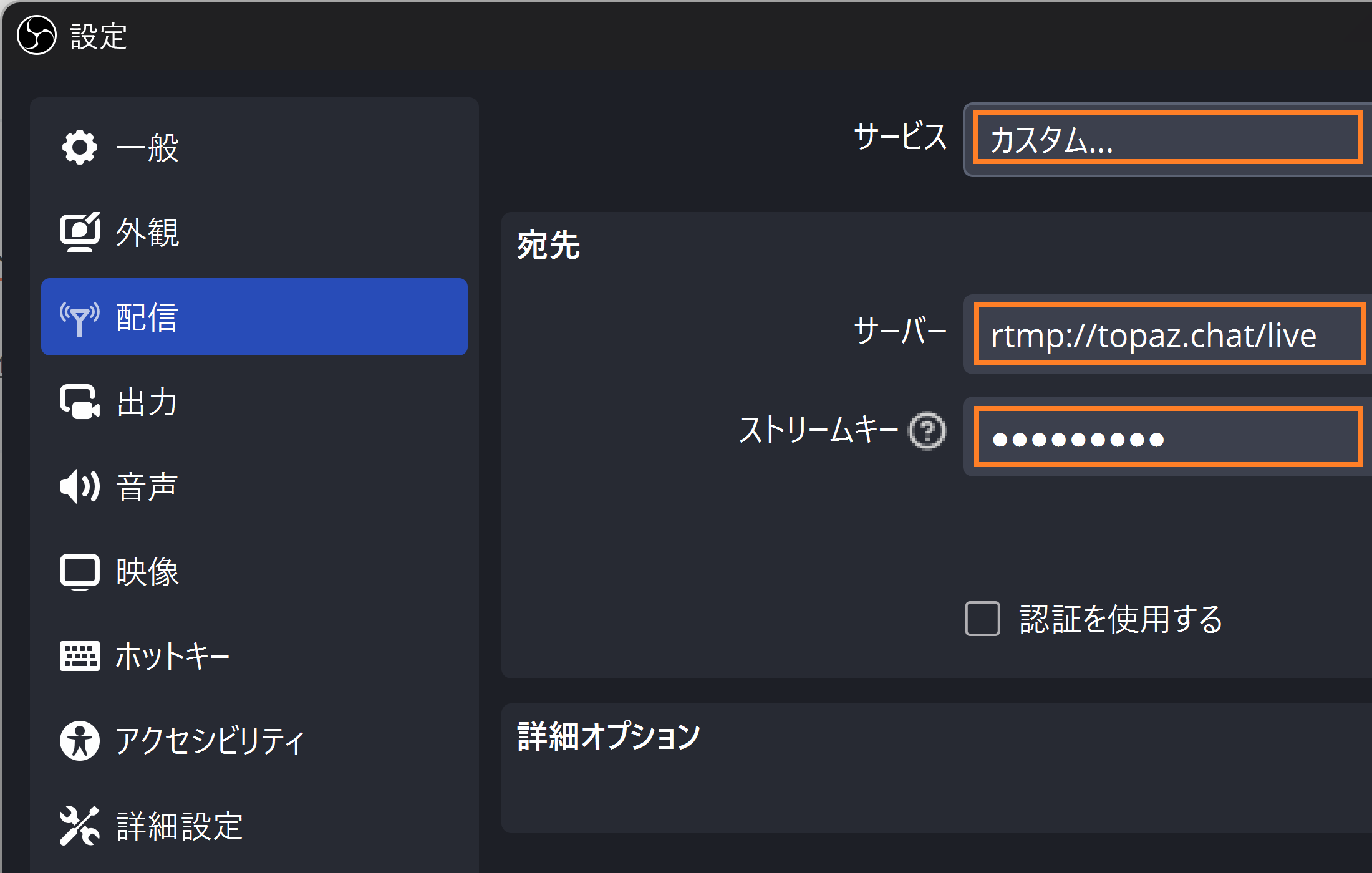The height and width of the screenshot is (873, 1372).
Task: Switch to the 出力 settings tab
Action: click(x=254, y=402)
